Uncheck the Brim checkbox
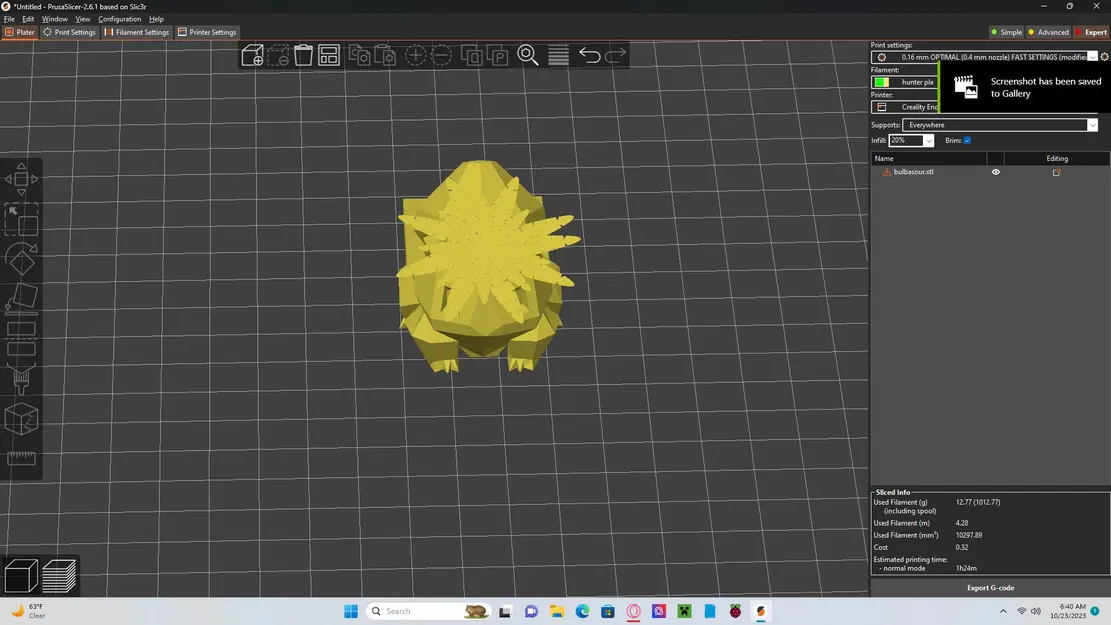Viewport: 1111px width, 625px height. (967, 141)
